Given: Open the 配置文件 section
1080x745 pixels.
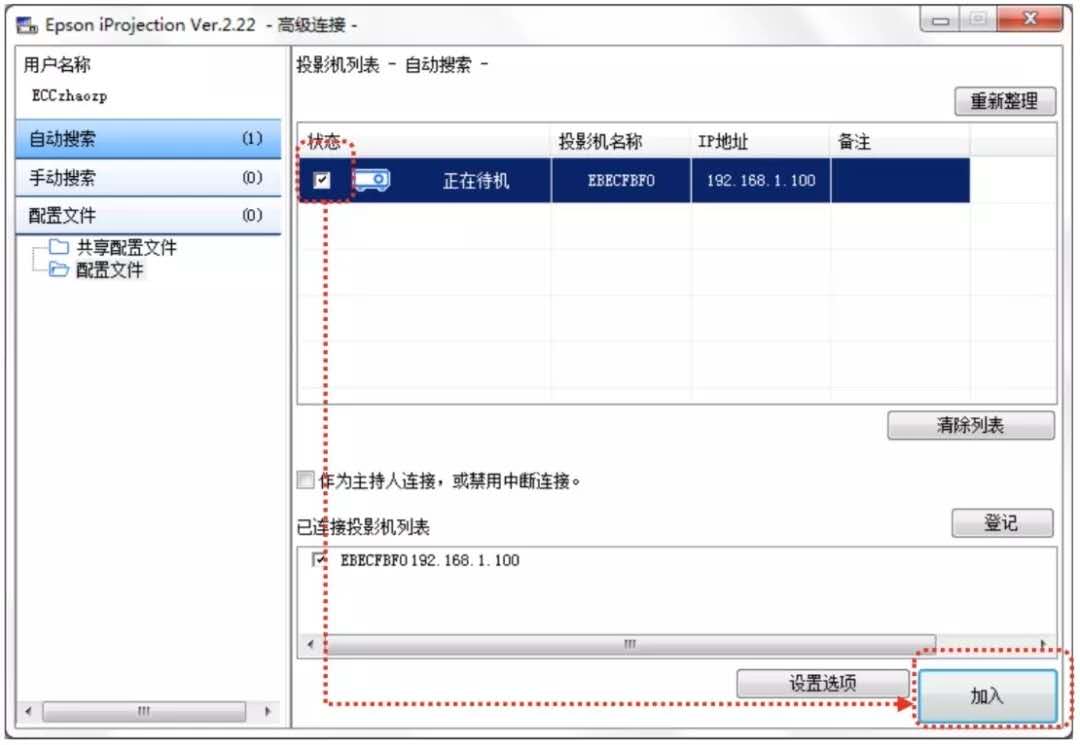Looking at the screenshot, I should coord(148,216).
